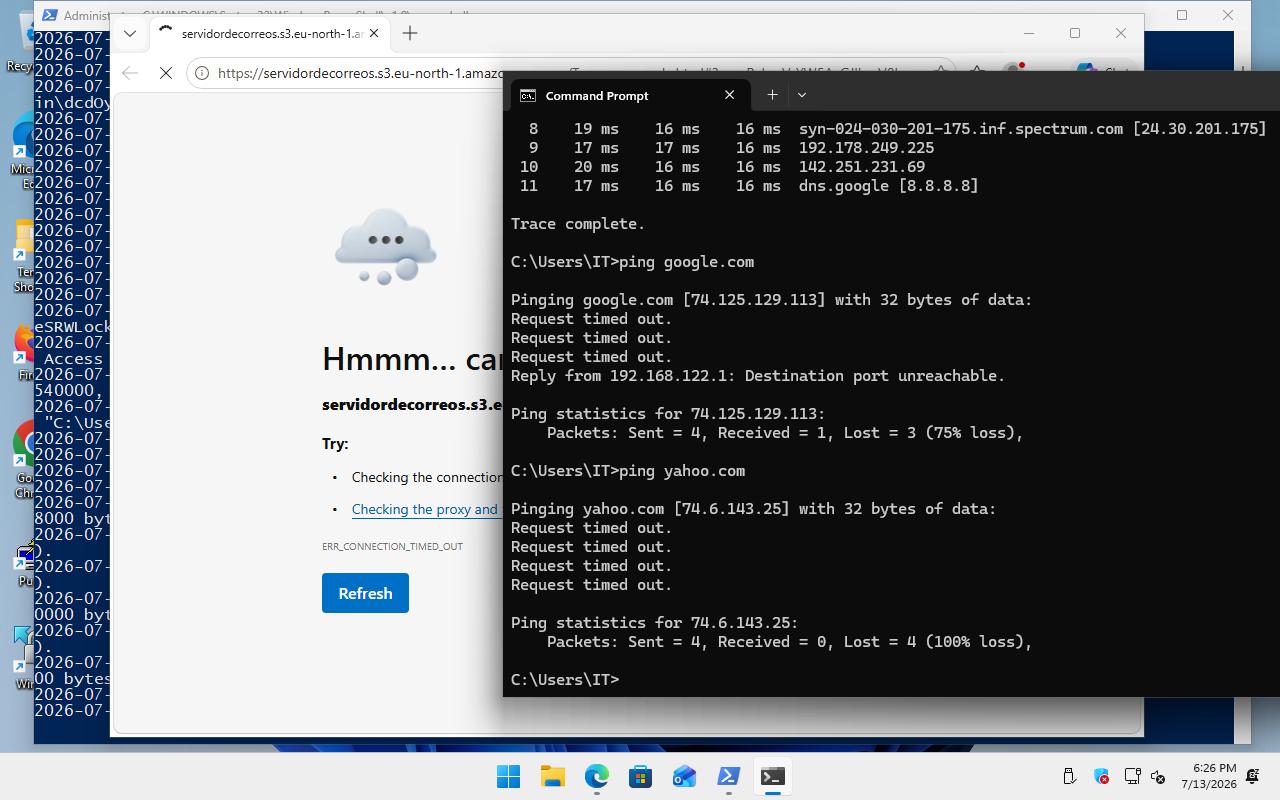
Task: Click the ERR_CONNECTION_TIMED_OUT error code text
Action: 392,546
